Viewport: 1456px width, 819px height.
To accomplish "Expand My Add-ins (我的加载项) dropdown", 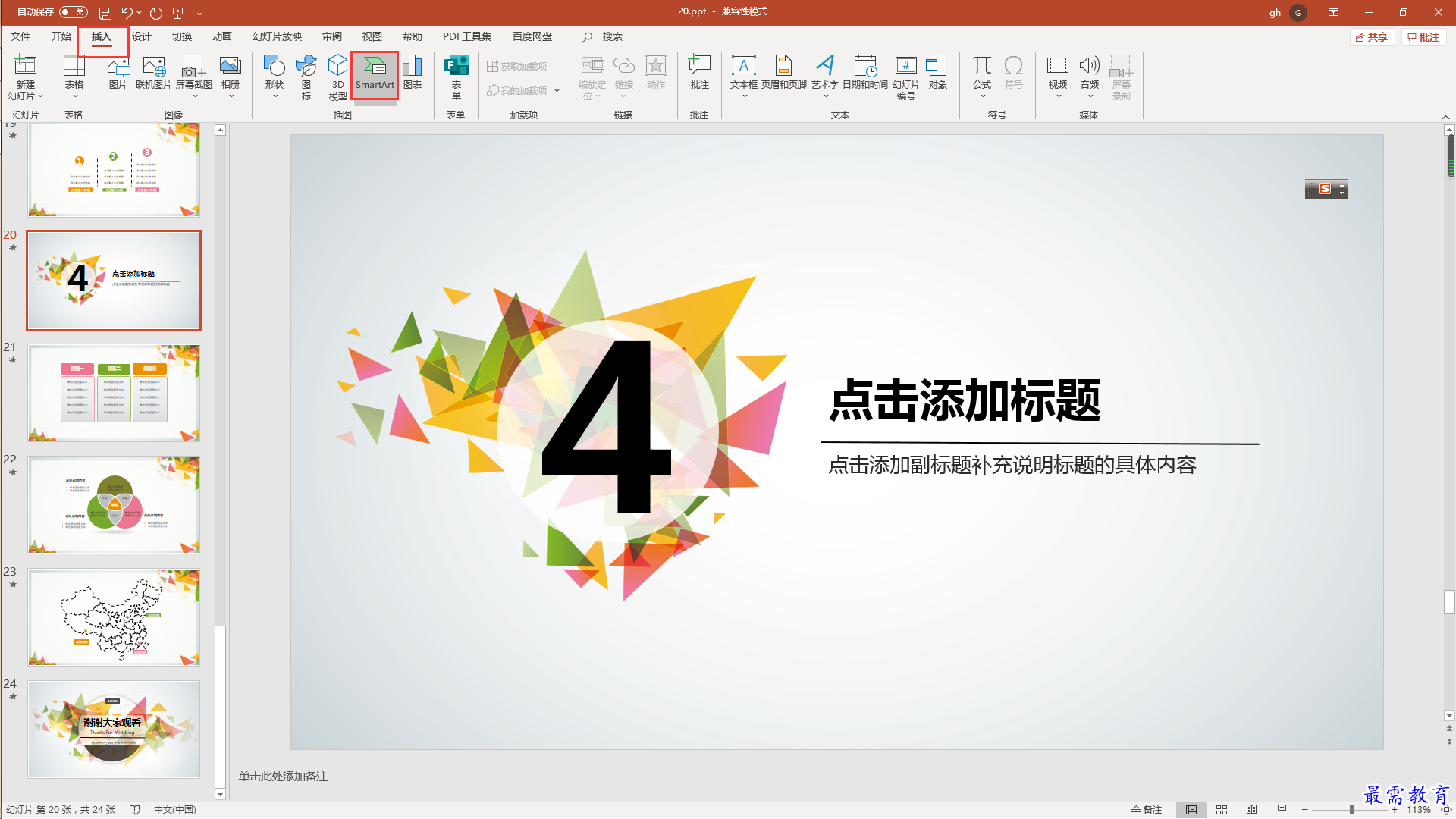I will pyautogui.click(x=557, y=91).
